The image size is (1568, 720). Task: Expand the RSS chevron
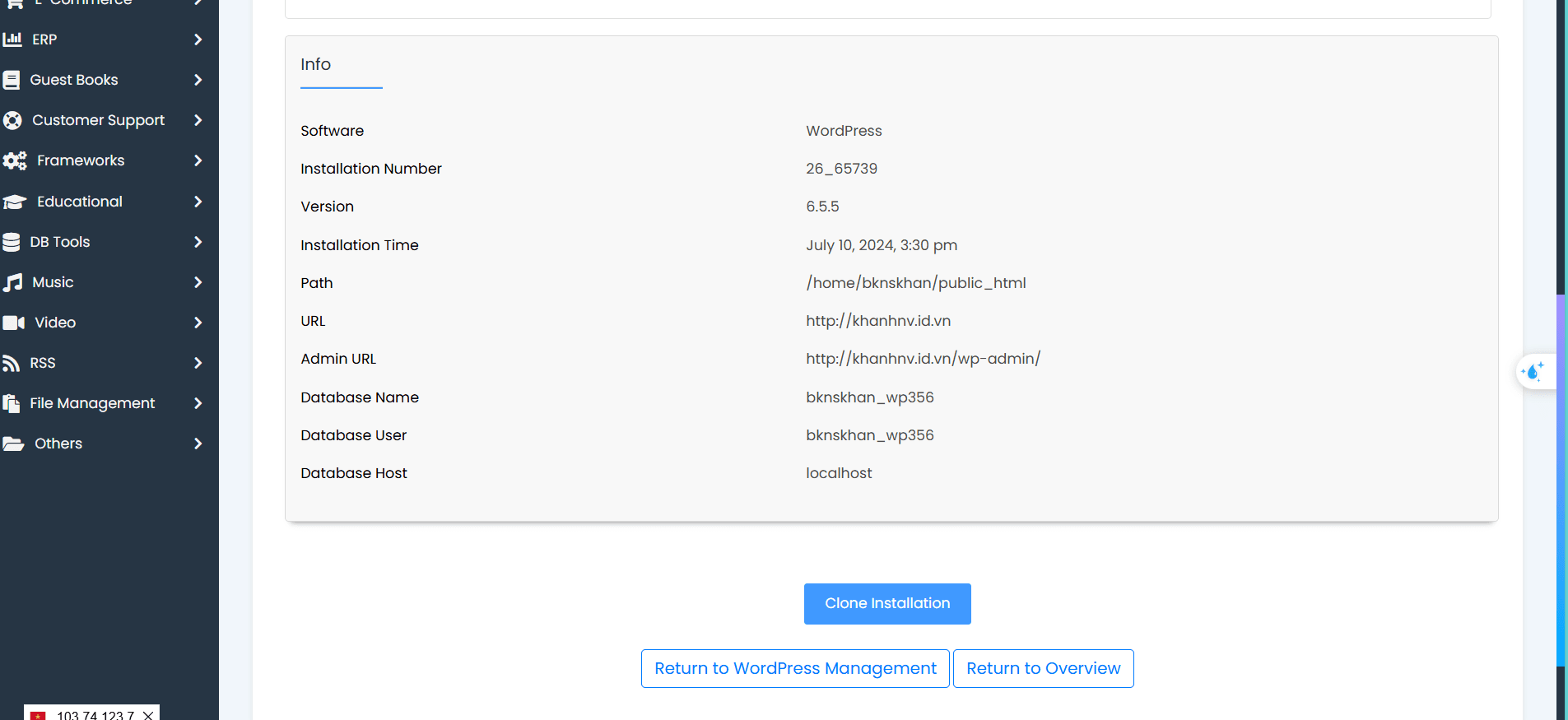coord(198,363)
